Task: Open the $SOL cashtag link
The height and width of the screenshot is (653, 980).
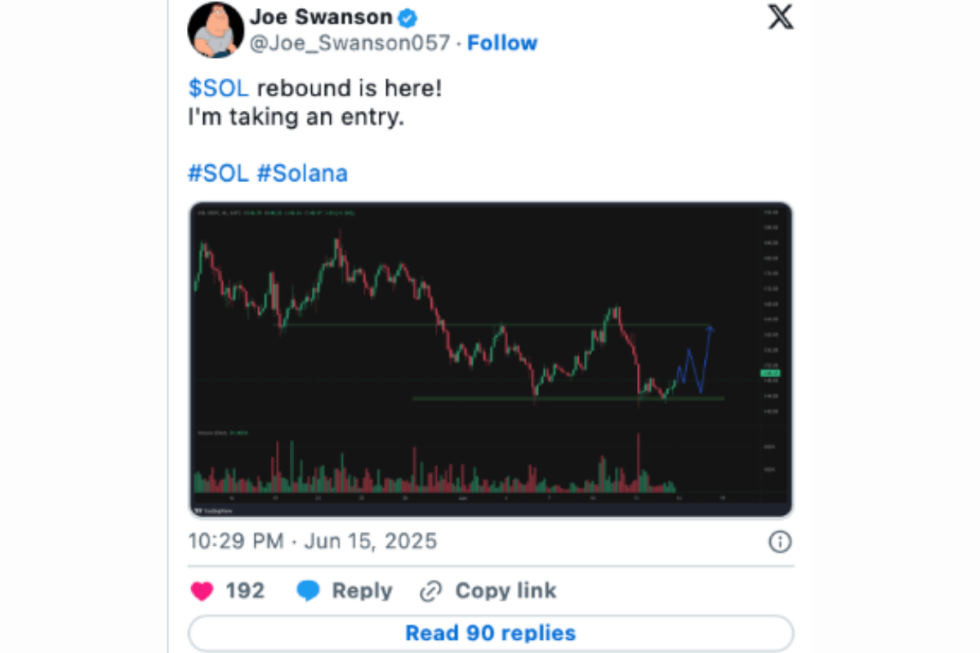Action: pos(217,88)
